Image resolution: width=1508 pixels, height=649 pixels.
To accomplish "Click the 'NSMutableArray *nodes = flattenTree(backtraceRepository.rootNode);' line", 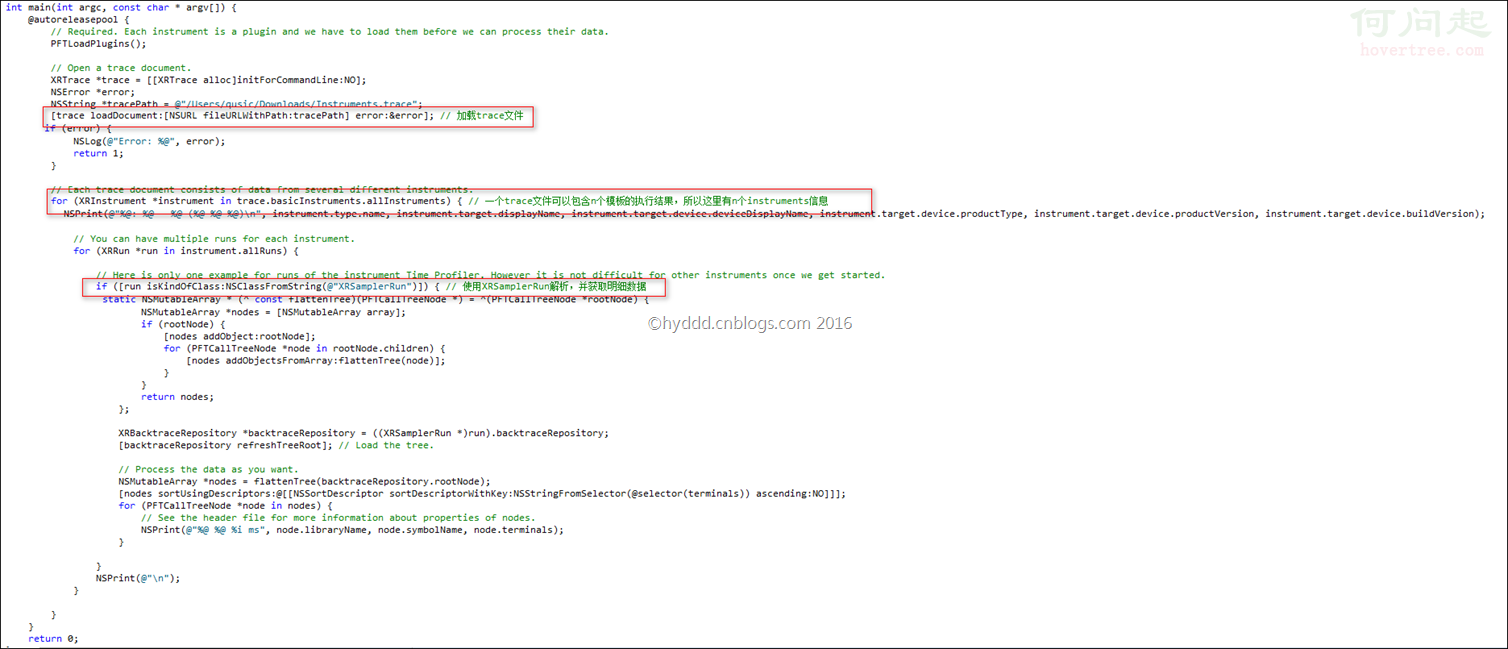I will point(304,481).
